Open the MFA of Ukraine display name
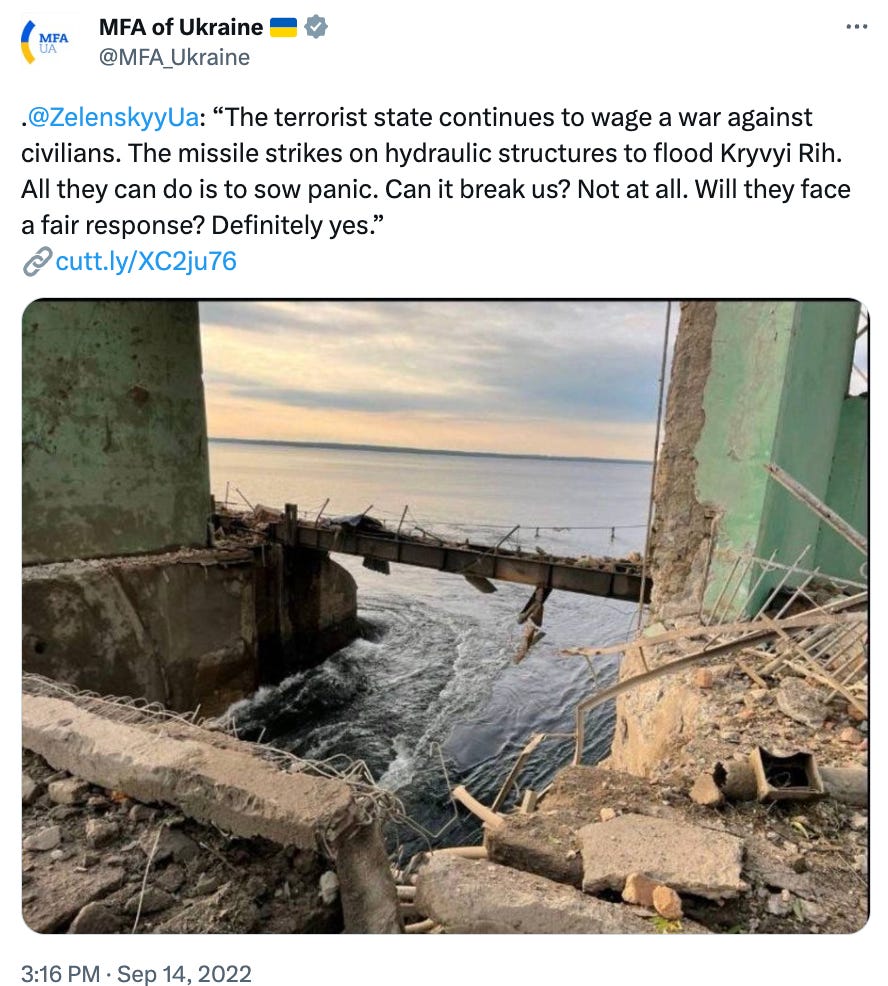The height and width of the screenshot is (986, 888). pos(180,27)
